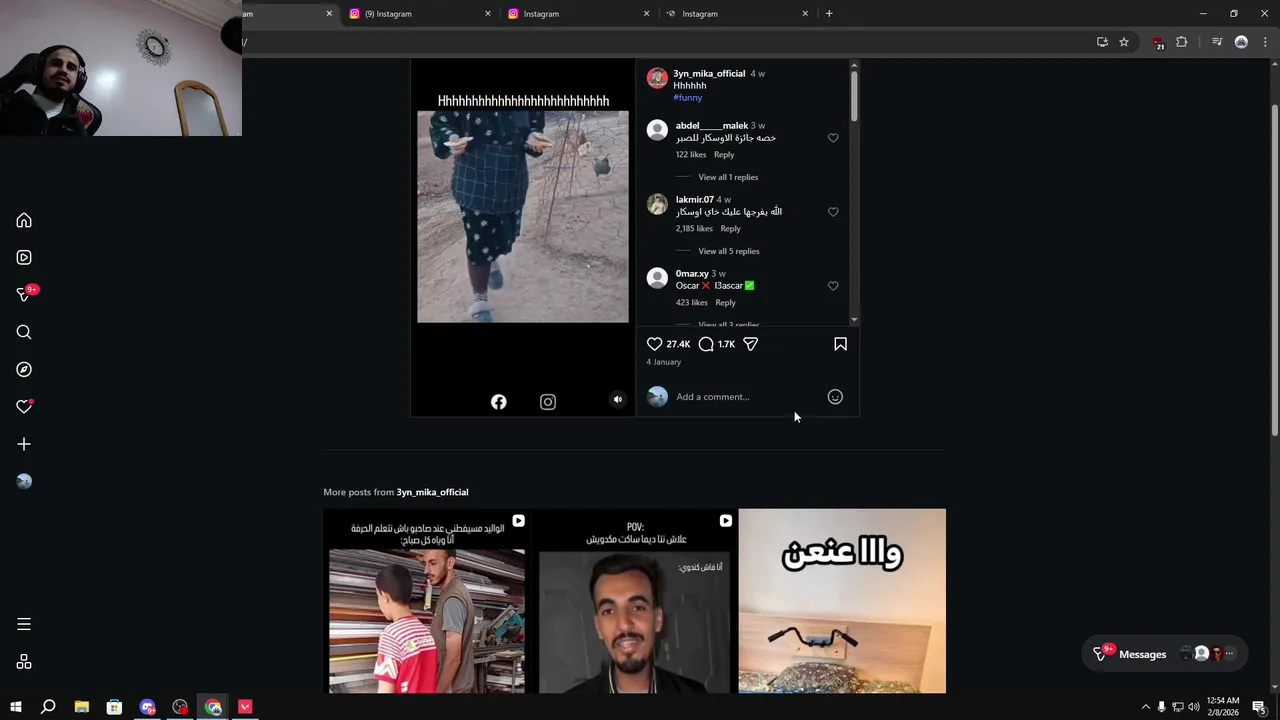Open the Meta apps grid icon in sidebar
The height and width of the screenshot is (720, 1280).
(24, 662)
